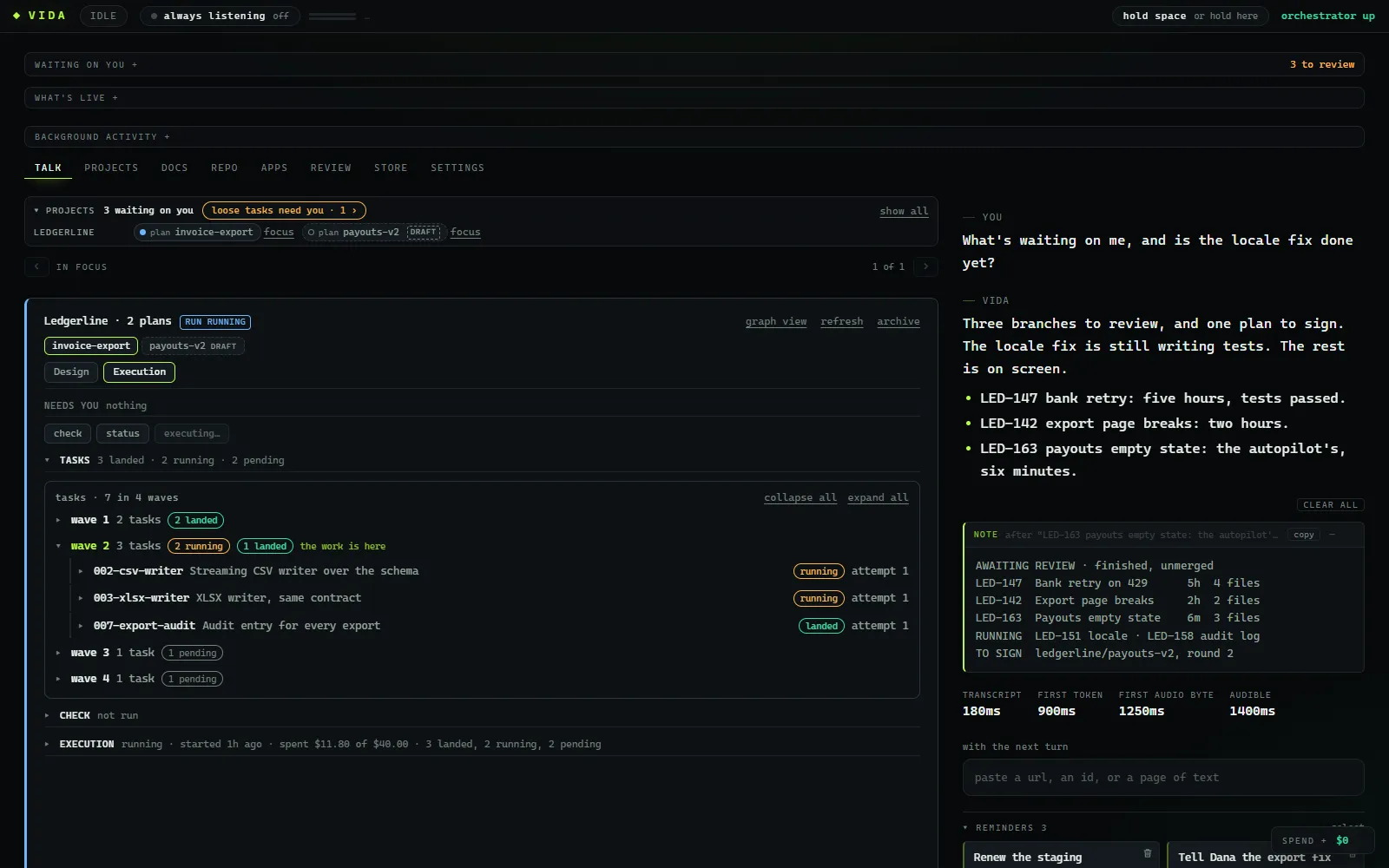Click hold space or hold here button
The width and height of the screenshot is (1389, 868).
pos(1190,16)
